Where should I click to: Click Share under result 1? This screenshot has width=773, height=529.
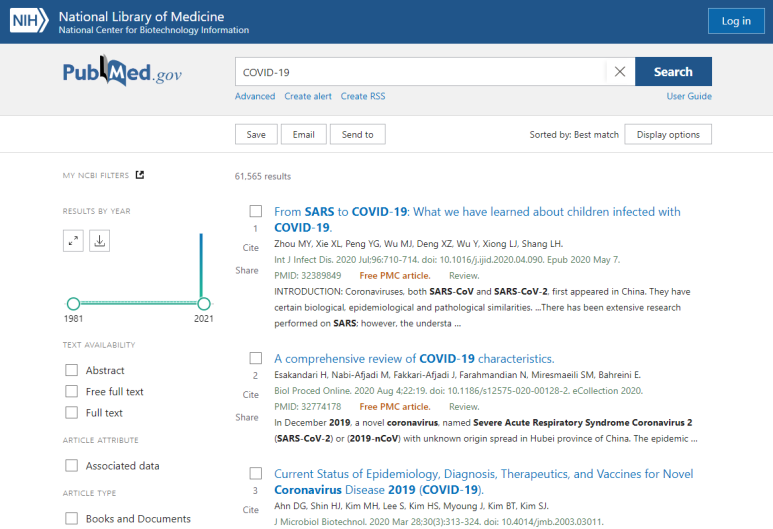(x=247, y=270)
